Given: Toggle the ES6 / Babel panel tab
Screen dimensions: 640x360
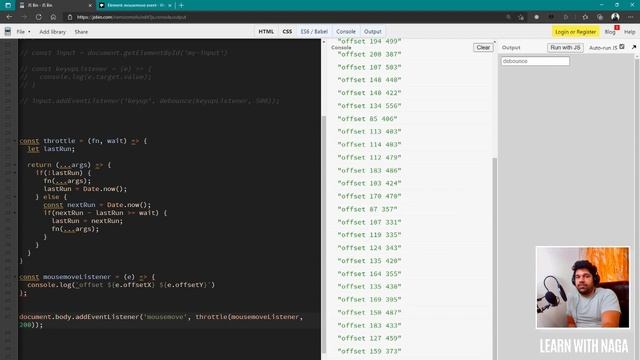Looking at the screenshot, I should point(314,31).
